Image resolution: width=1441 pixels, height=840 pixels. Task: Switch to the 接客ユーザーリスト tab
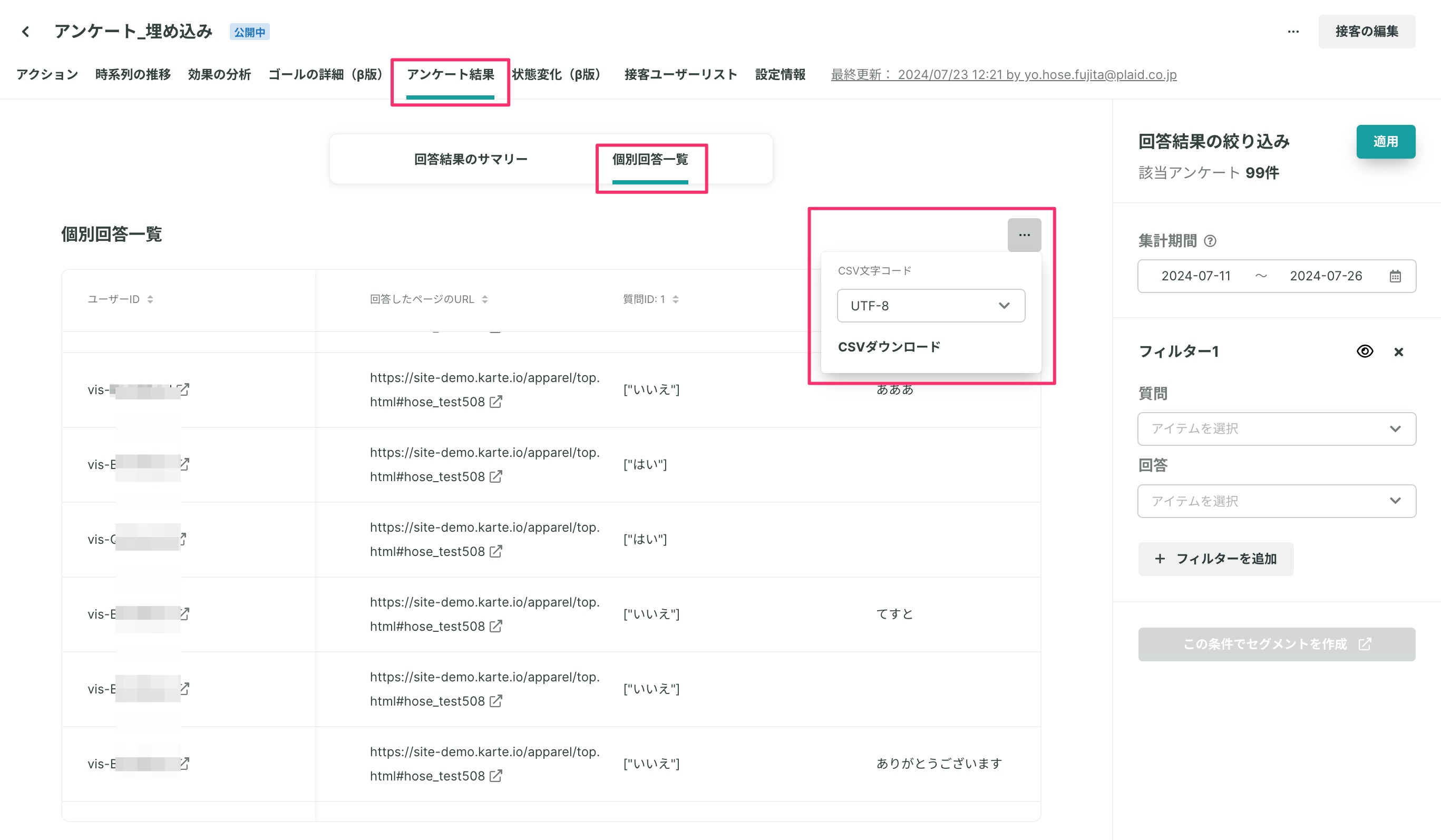point(680,74)
